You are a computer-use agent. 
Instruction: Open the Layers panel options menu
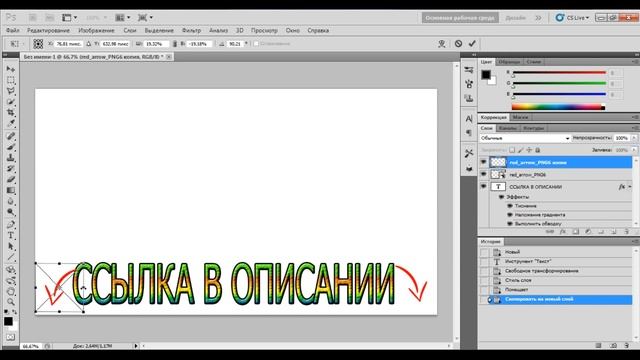pyautogui.click(x=635, y=128)
